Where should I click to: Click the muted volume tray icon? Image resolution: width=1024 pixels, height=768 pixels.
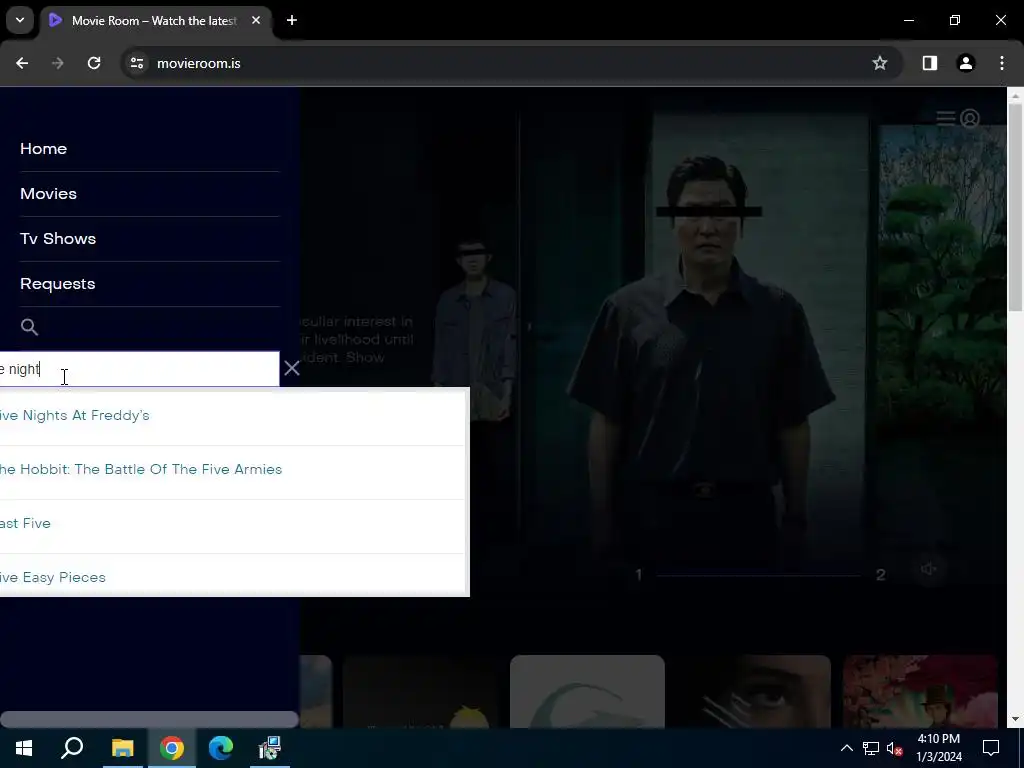click(x=894, y=748)
